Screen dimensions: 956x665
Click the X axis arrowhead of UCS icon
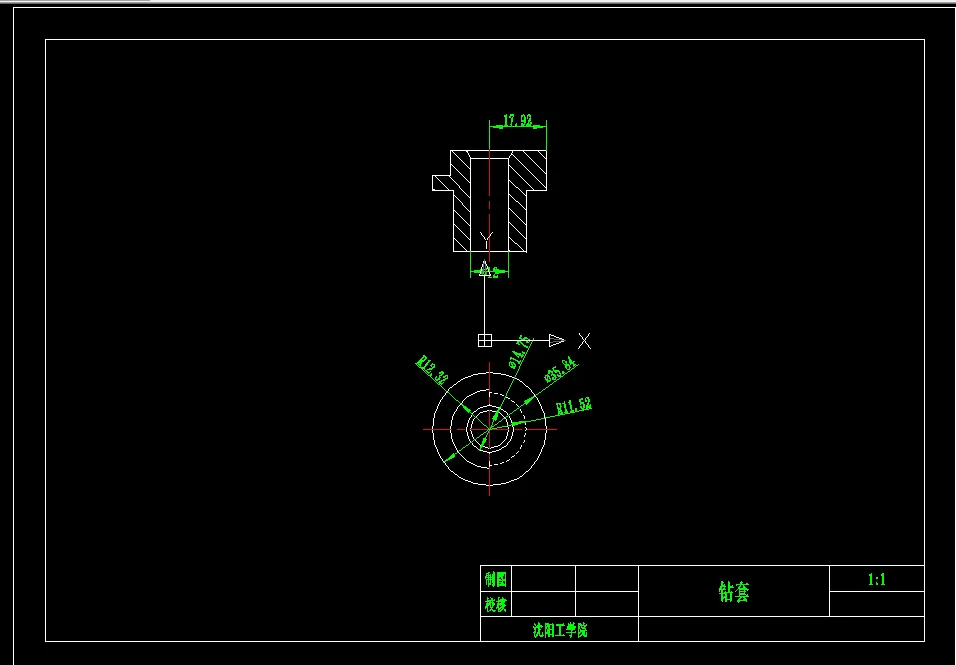(x=557, y=340)
